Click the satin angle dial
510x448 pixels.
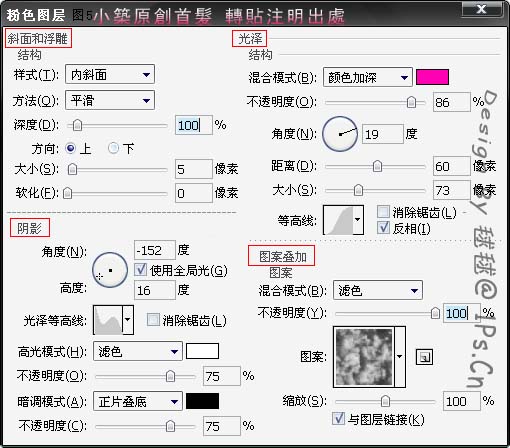click(340, 134)
